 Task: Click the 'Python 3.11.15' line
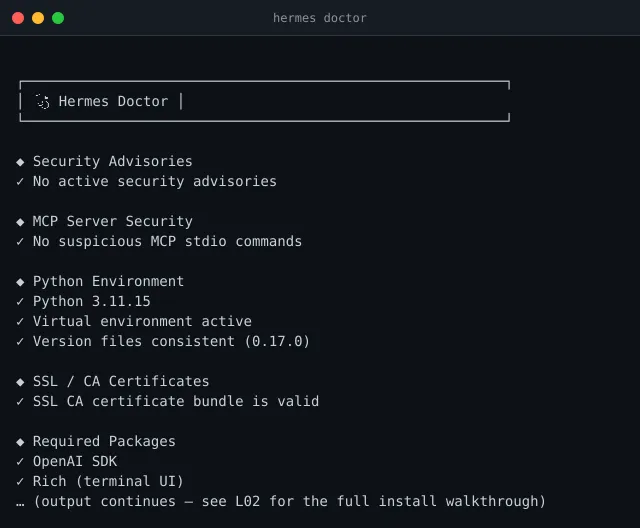click(x=92, y=302)
